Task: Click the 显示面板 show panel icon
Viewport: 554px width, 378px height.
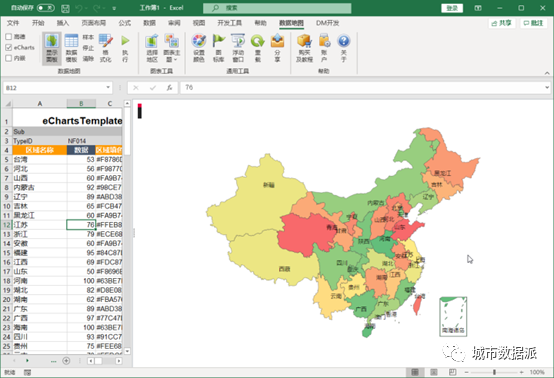Action: [52, 48]
